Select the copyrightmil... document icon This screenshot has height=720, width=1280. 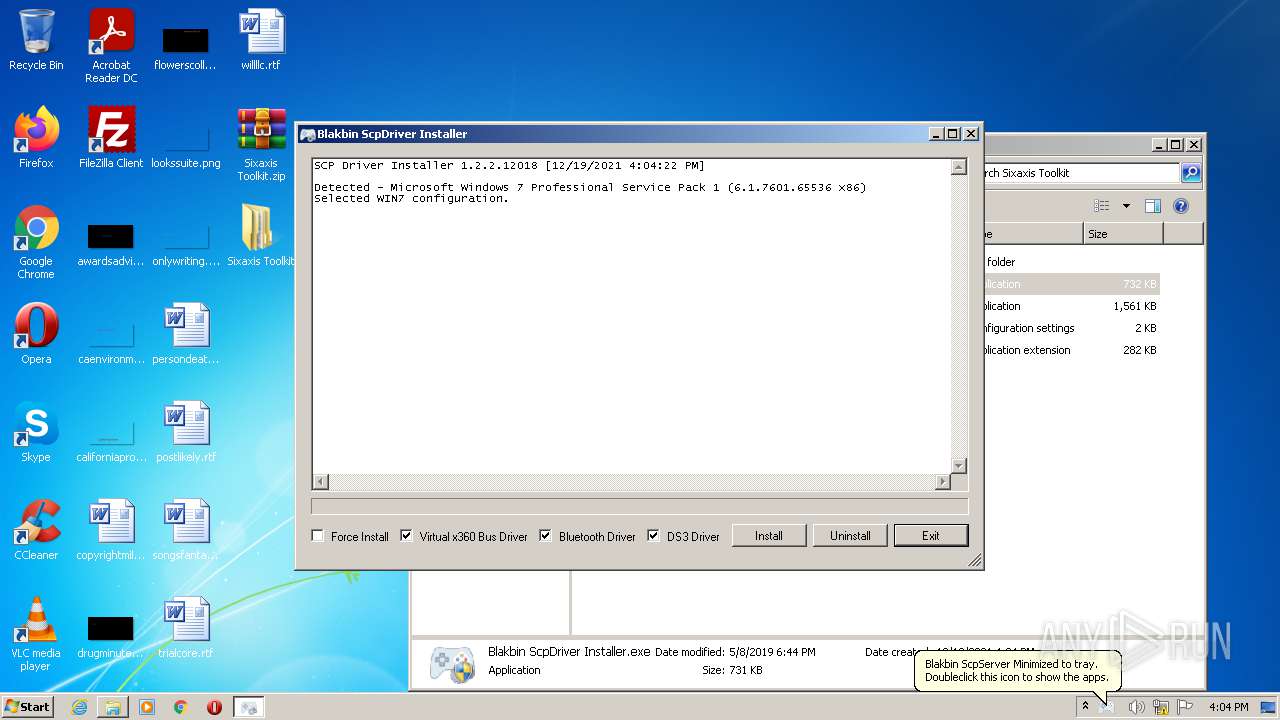point(111,530)
